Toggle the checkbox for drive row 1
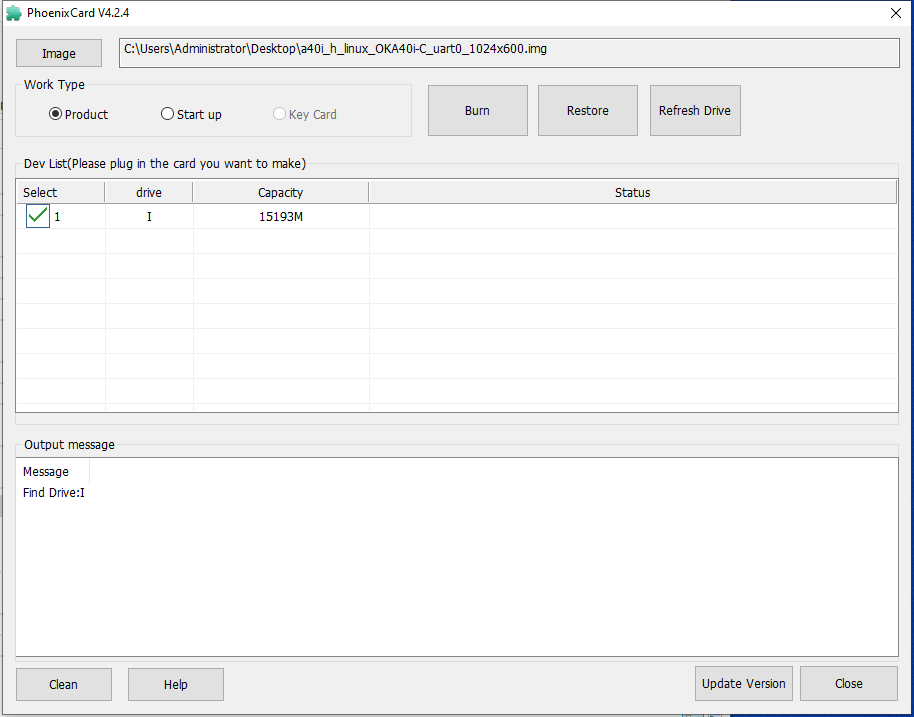 [38, 216]
